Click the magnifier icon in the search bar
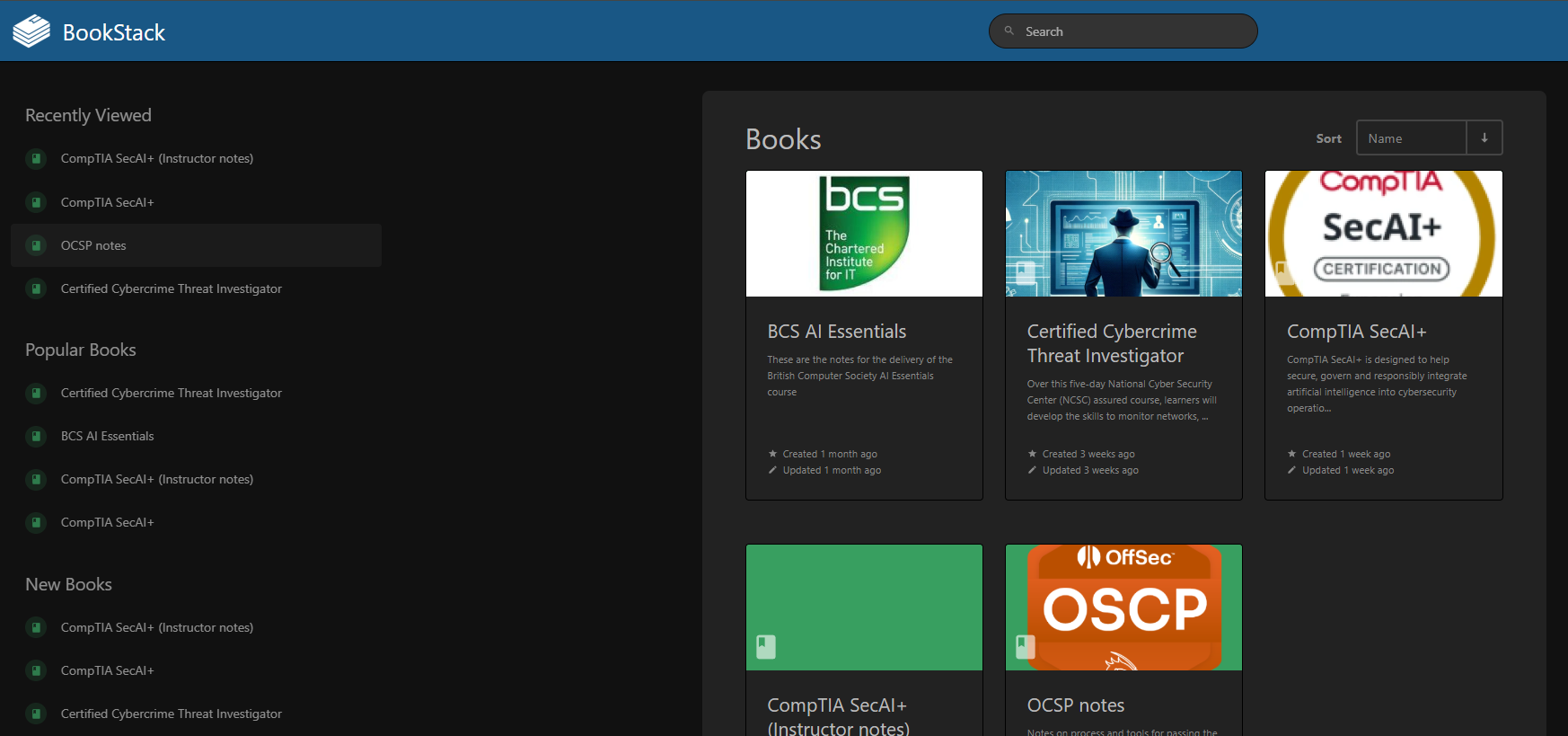The height and width of the screenshot is (736, 1568). (1009, 31)
